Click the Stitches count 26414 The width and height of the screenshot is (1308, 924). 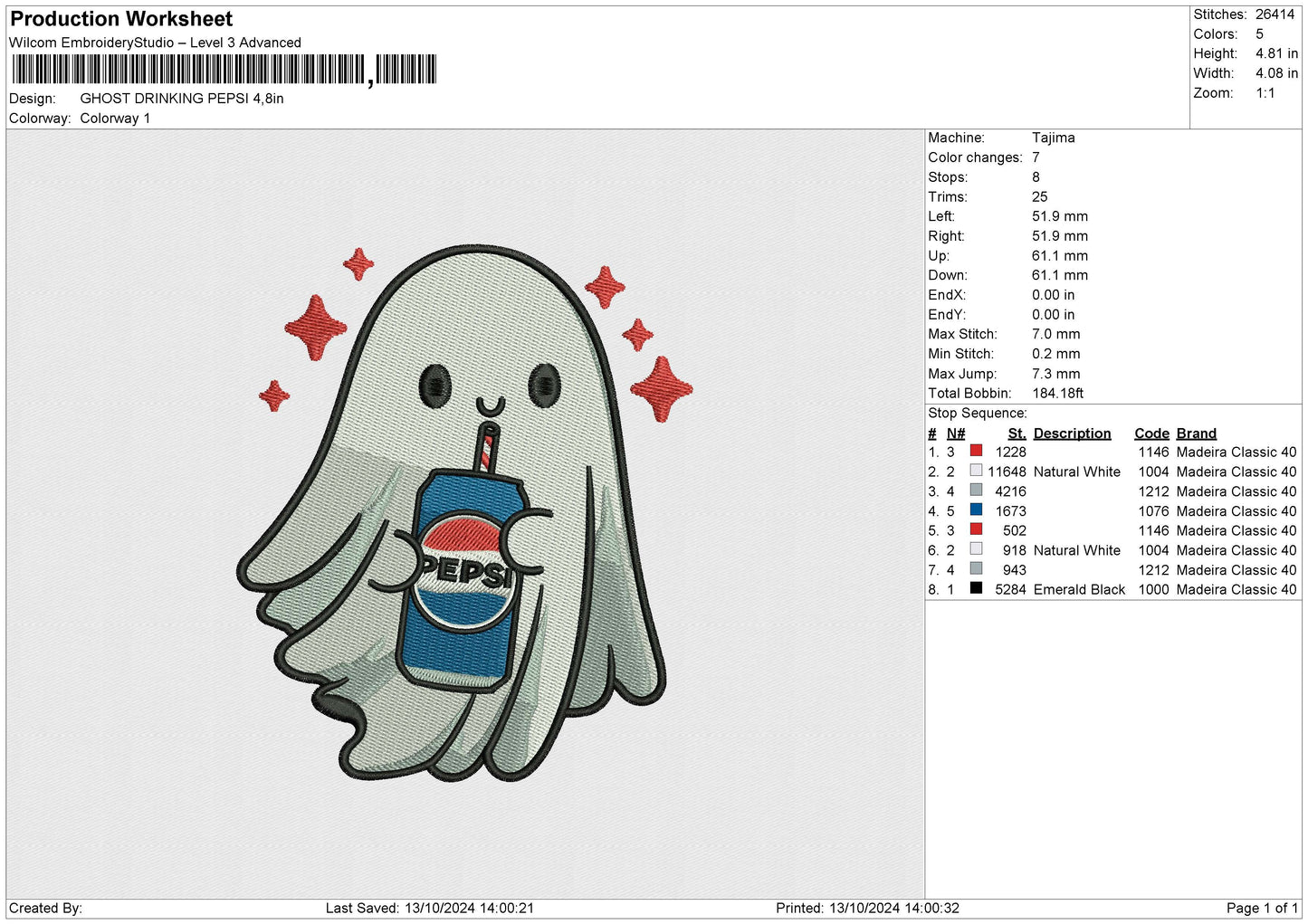pyautogui.click(x=1275, y=14)
